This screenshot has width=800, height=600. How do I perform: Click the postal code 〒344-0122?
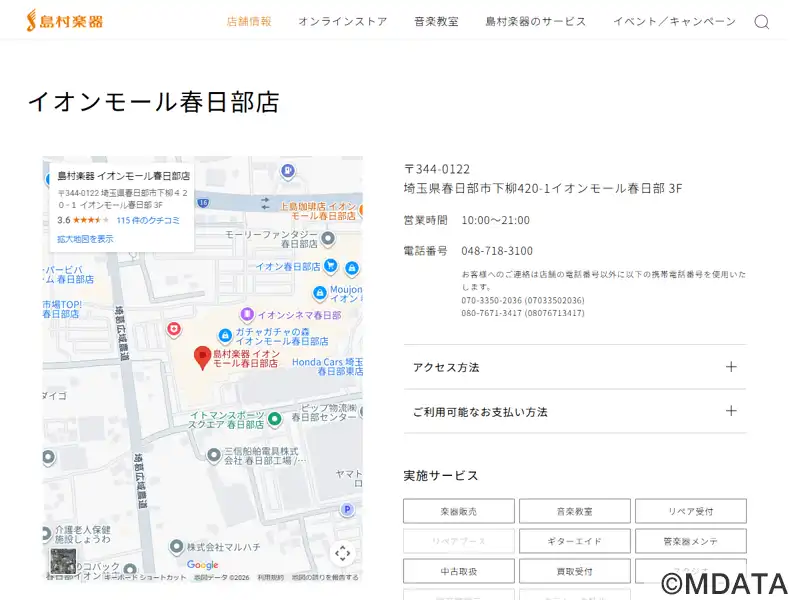click(x=437, y=169)
